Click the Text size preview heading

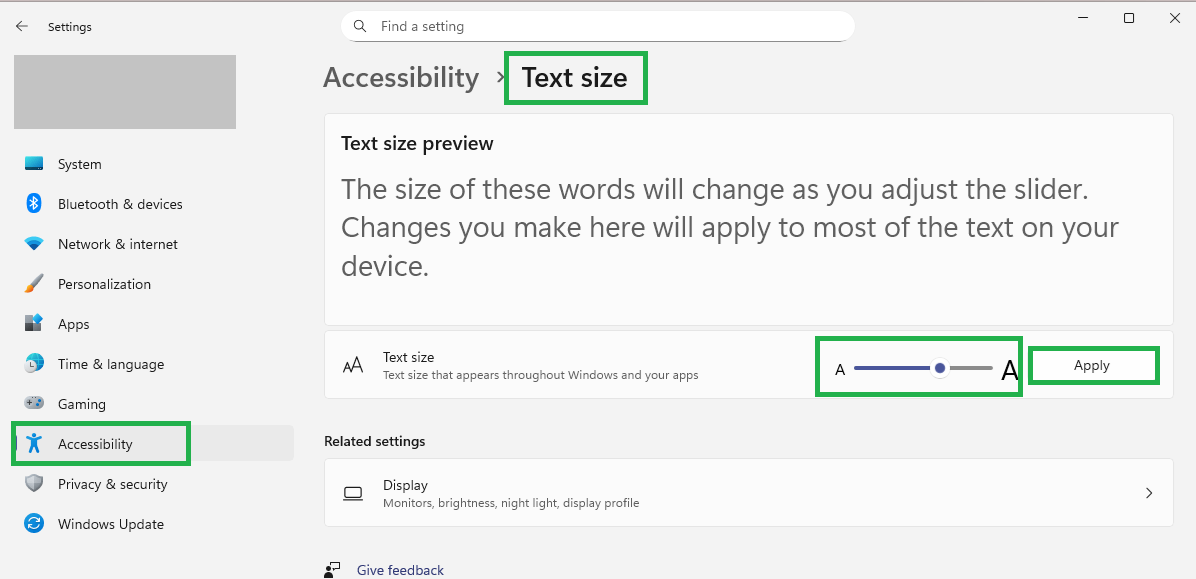417,143
